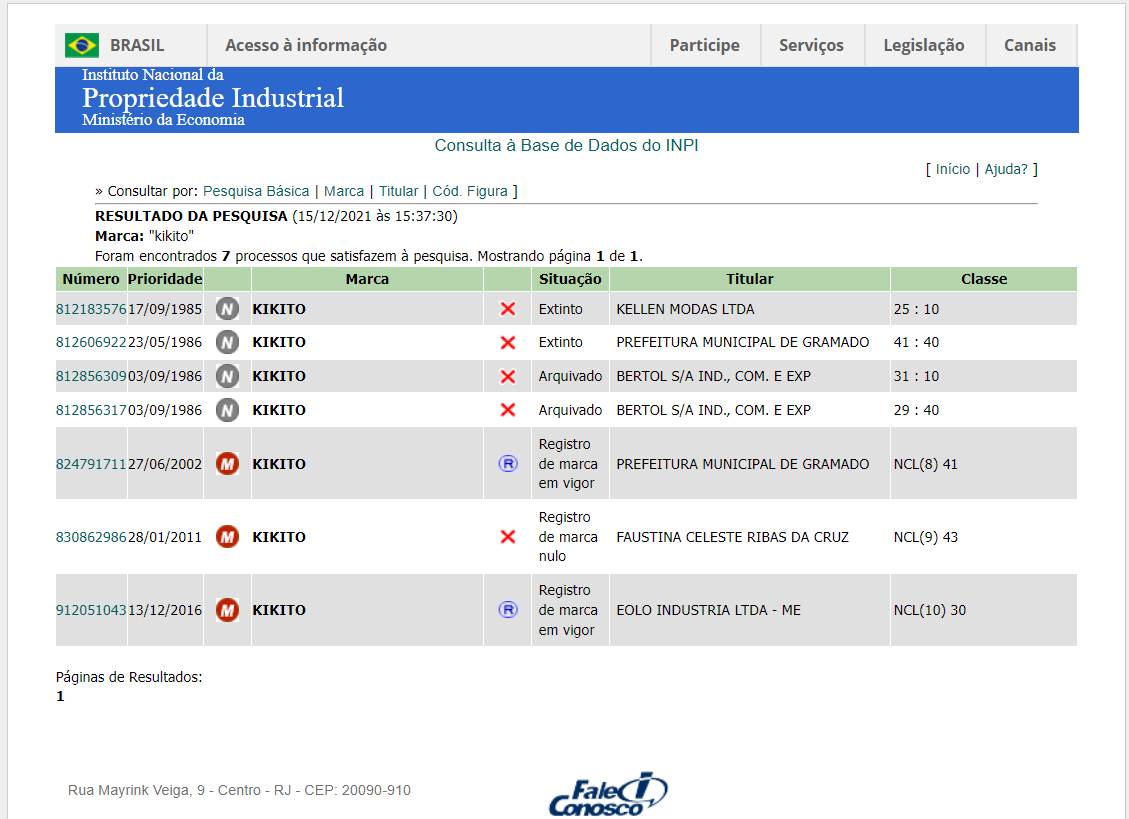This screenshot has height=819, width=1129.
Task: Click the red X icon in row 812606922
Action: click(x=508, y=342)
